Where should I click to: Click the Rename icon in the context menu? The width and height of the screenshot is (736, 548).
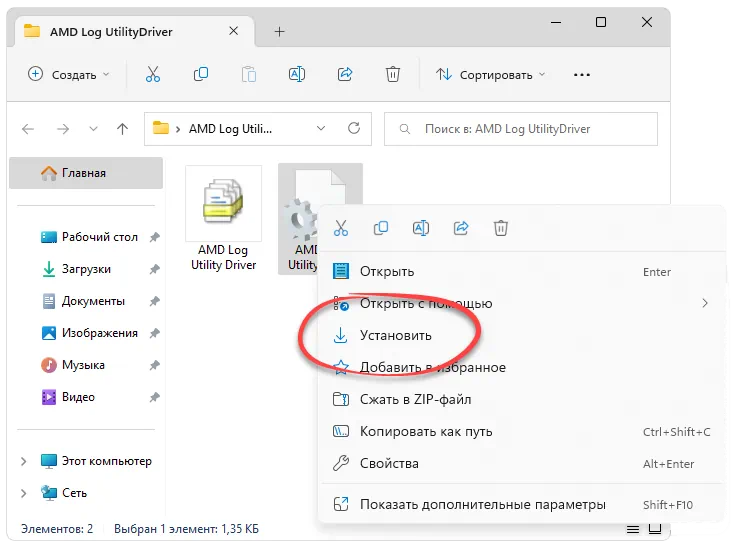coord(421,228)
